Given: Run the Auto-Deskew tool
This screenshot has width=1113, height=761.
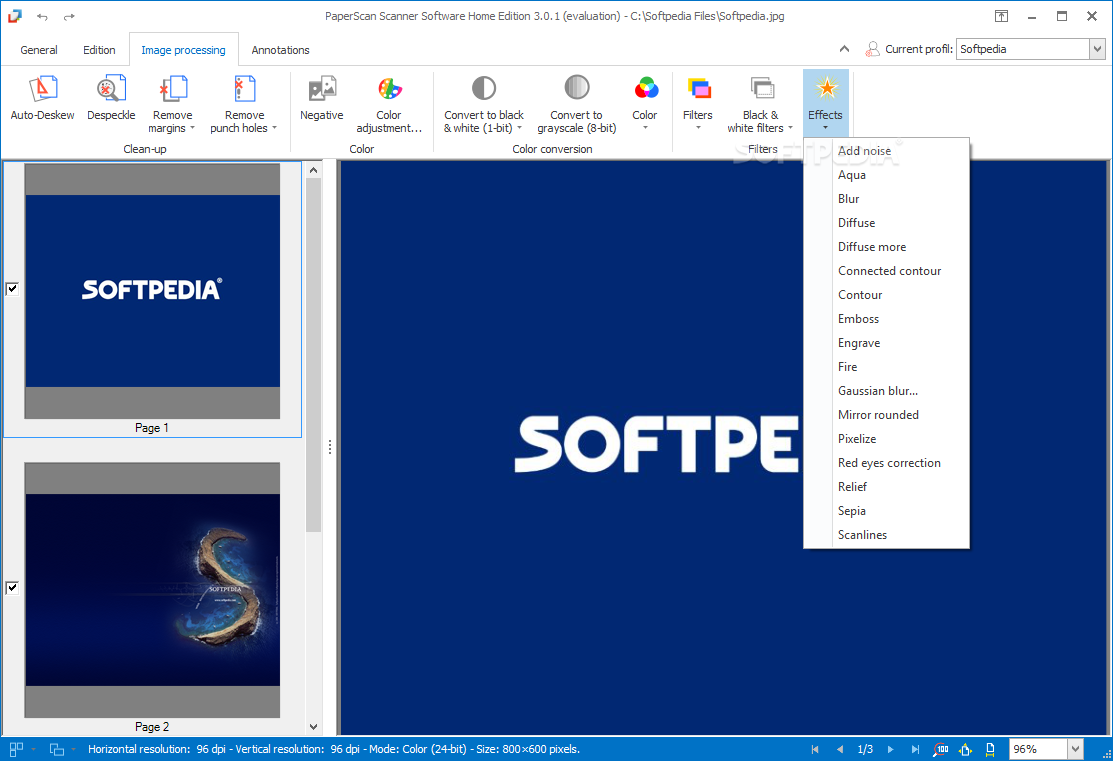Looking at the screenshot, I should click(x=42, y=98).
